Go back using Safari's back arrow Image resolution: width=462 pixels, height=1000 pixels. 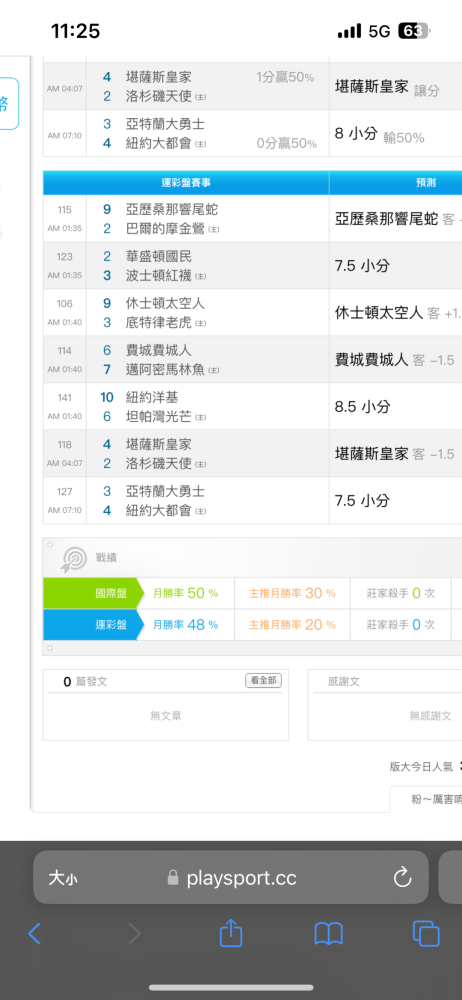coord(34,934)
